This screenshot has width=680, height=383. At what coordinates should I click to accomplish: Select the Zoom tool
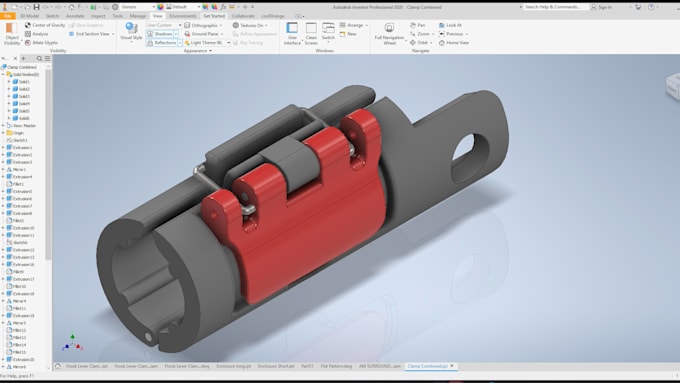[x=420, y=34]
